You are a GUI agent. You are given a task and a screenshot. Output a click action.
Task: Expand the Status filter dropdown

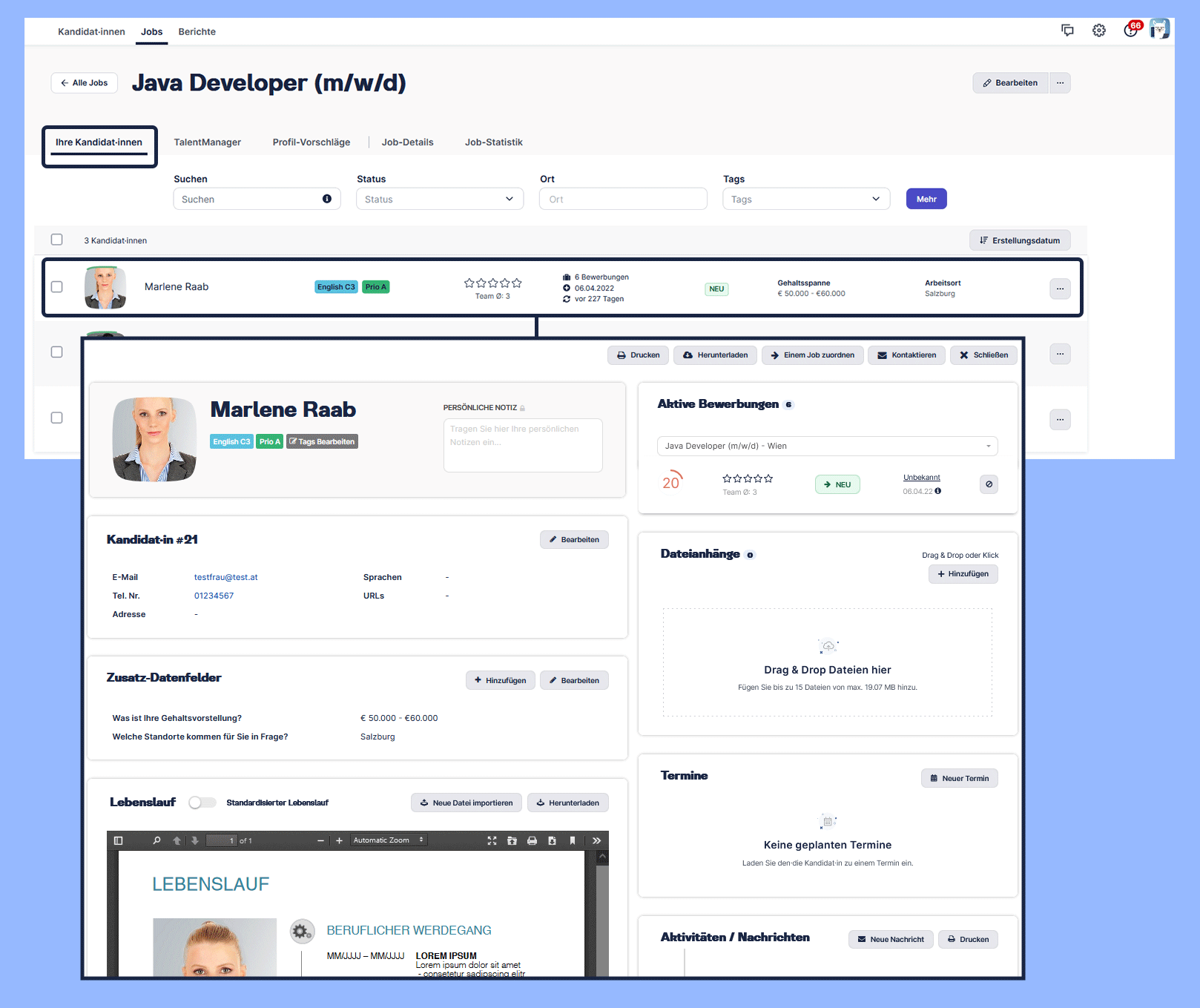point(440,199)
